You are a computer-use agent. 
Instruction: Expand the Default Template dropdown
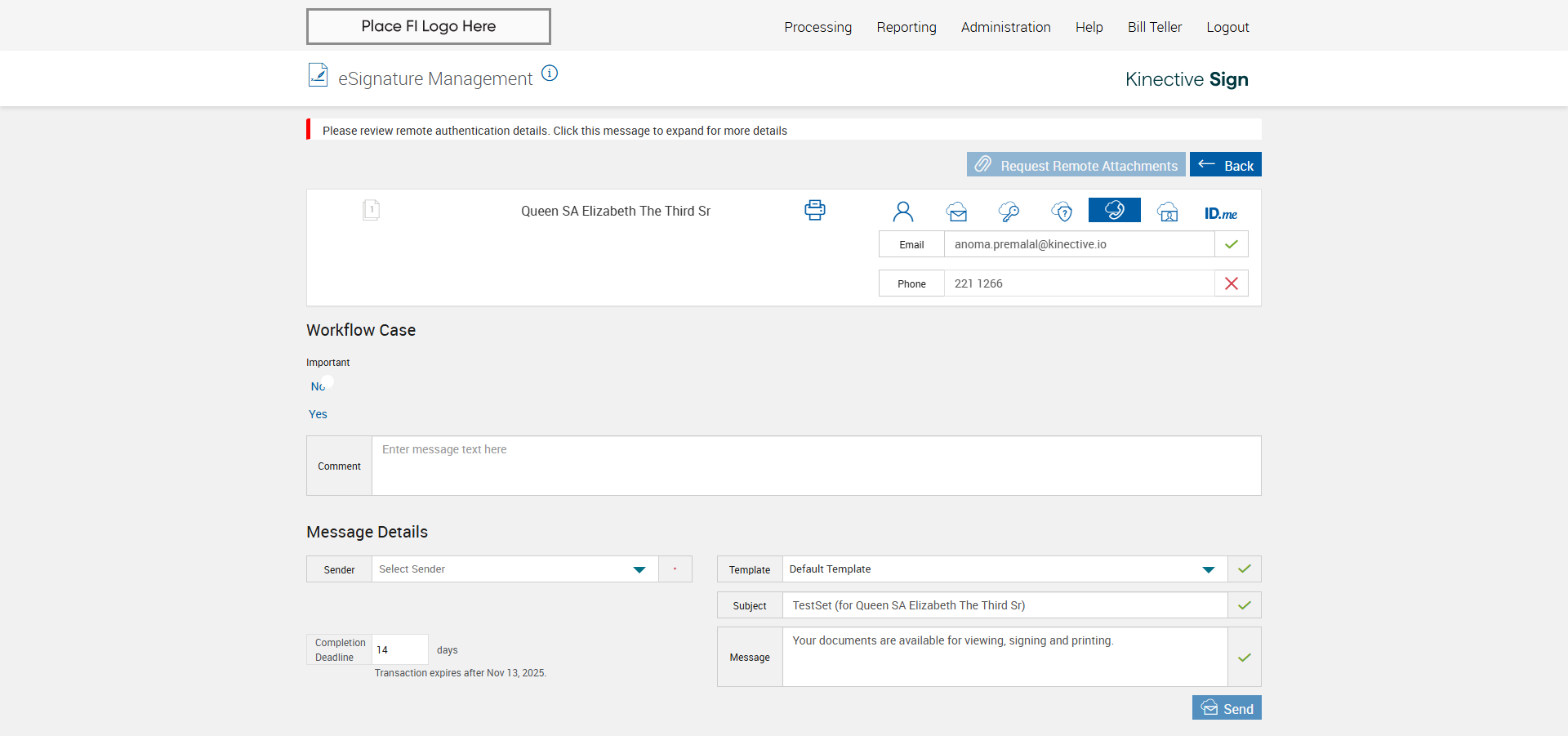click(1004, 569)
